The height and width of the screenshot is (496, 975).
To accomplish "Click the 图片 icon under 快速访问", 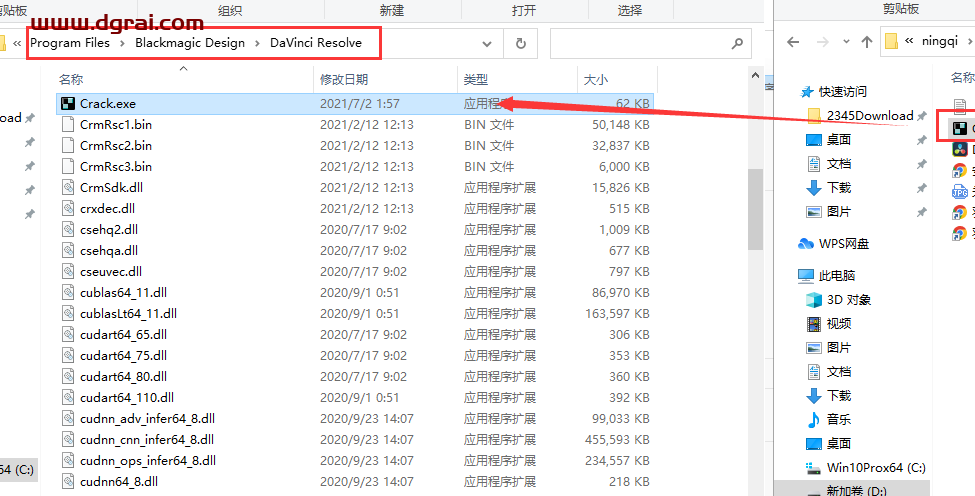I will [814, 211].
